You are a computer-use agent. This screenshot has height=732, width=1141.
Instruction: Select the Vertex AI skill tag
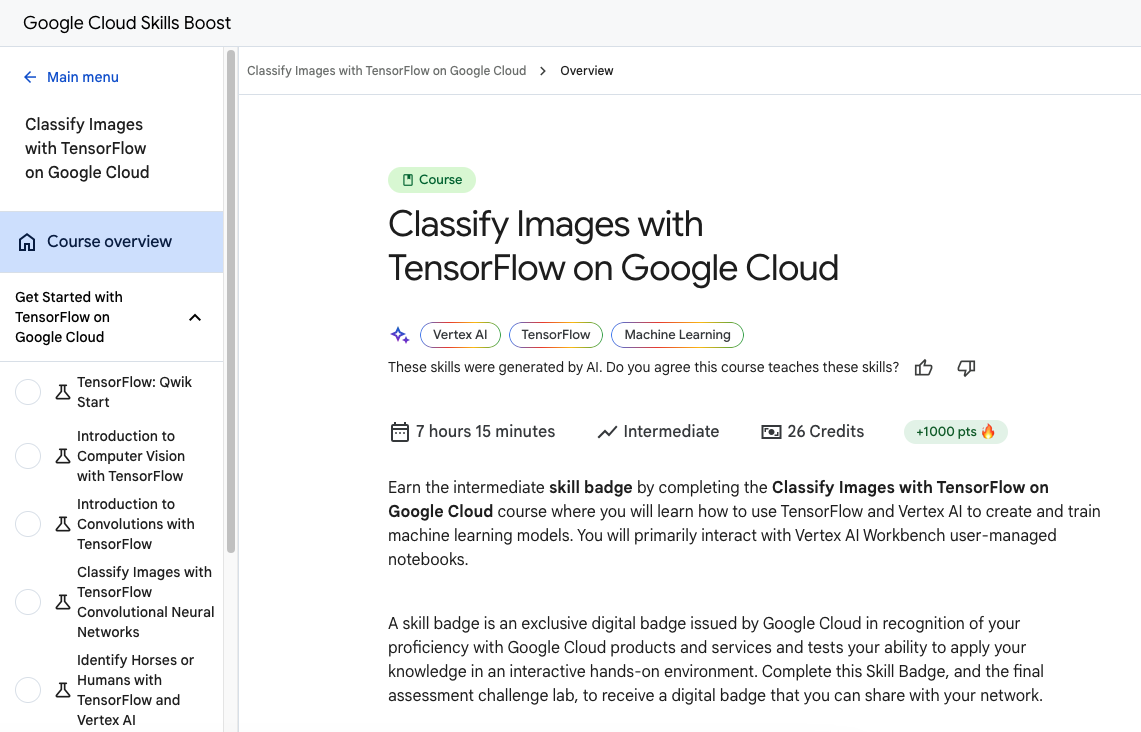coord(460,335)
